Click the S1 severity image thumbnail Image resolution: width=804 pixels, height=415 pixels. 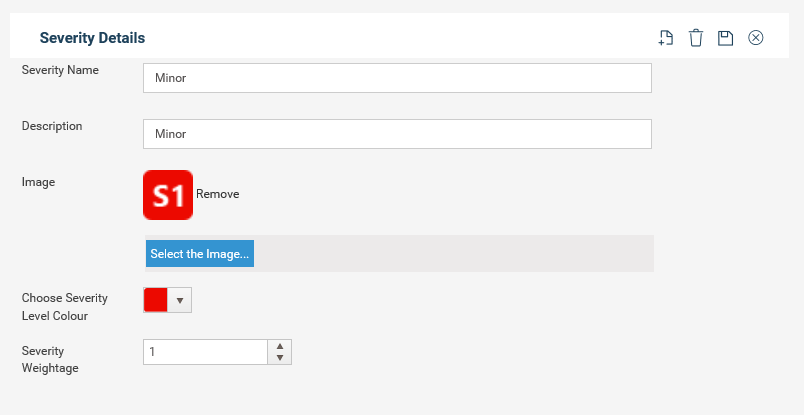[168, 195]
